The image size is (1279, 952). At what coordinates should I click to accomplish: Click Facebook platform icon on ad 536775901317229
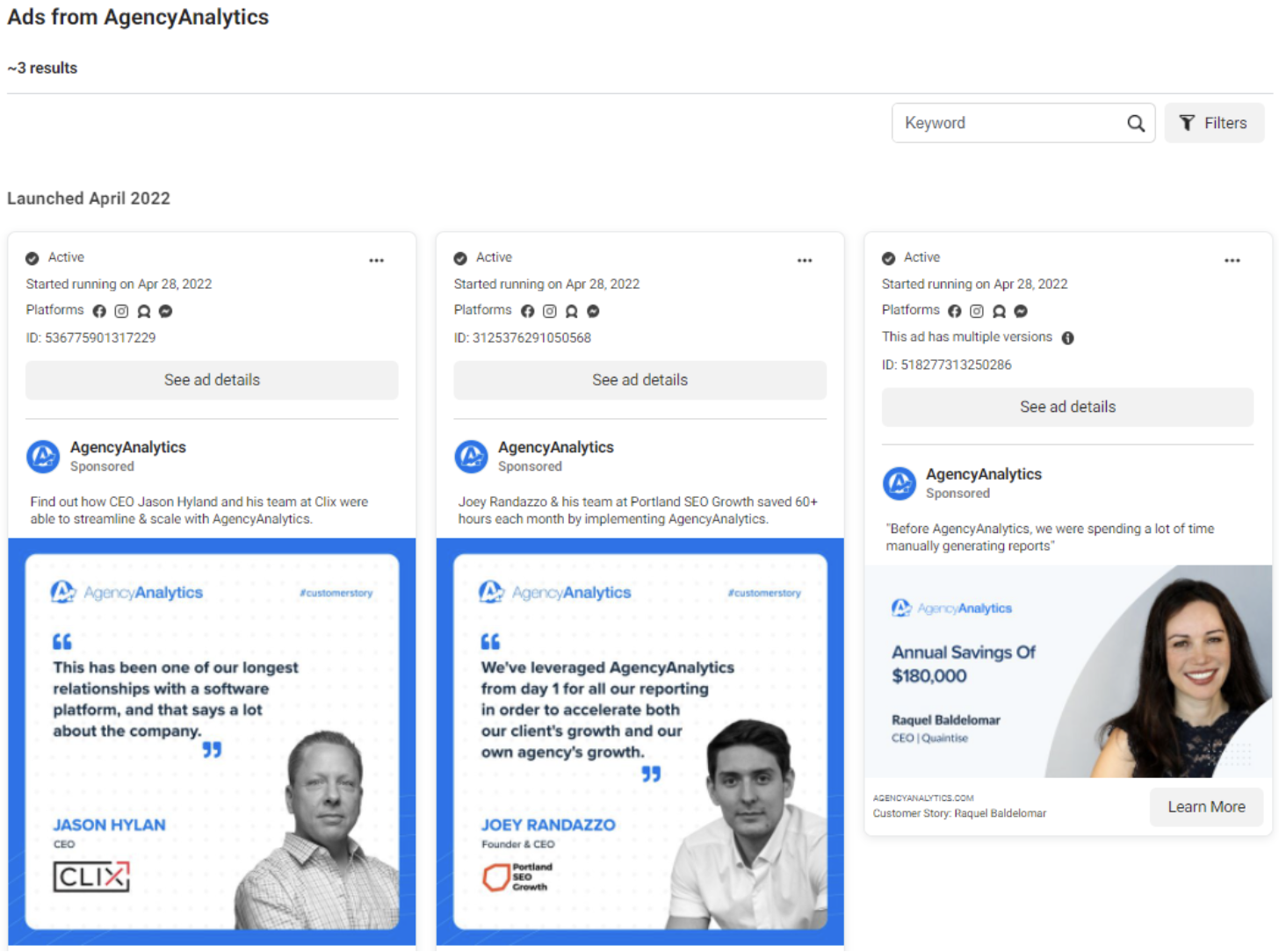pyautogui.click(x=99, y=311)
